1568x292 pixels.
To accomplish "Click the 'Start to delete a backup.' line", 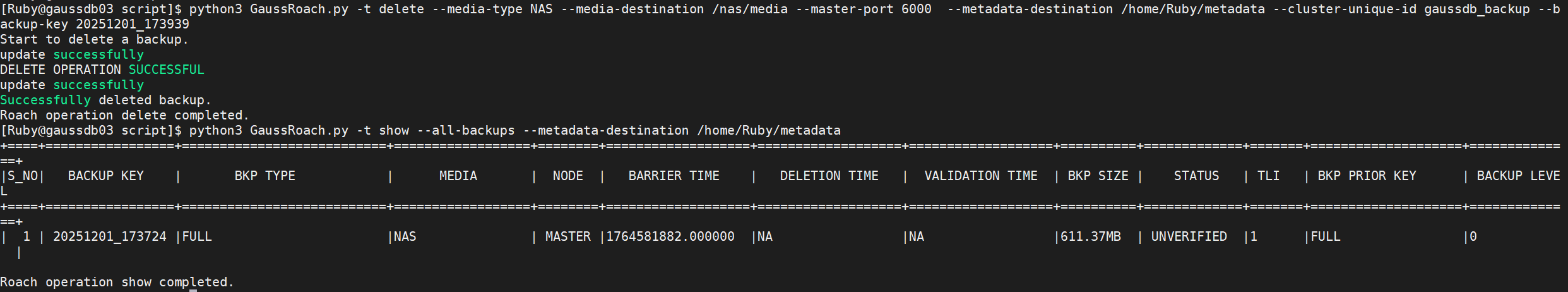I will pyautogui.click(x=94, y=39).
